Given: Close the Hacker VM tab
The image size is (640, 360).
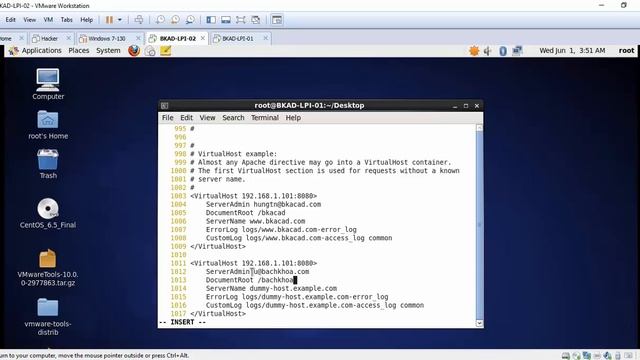Looking at the screenshot, I should click(69, 38).
